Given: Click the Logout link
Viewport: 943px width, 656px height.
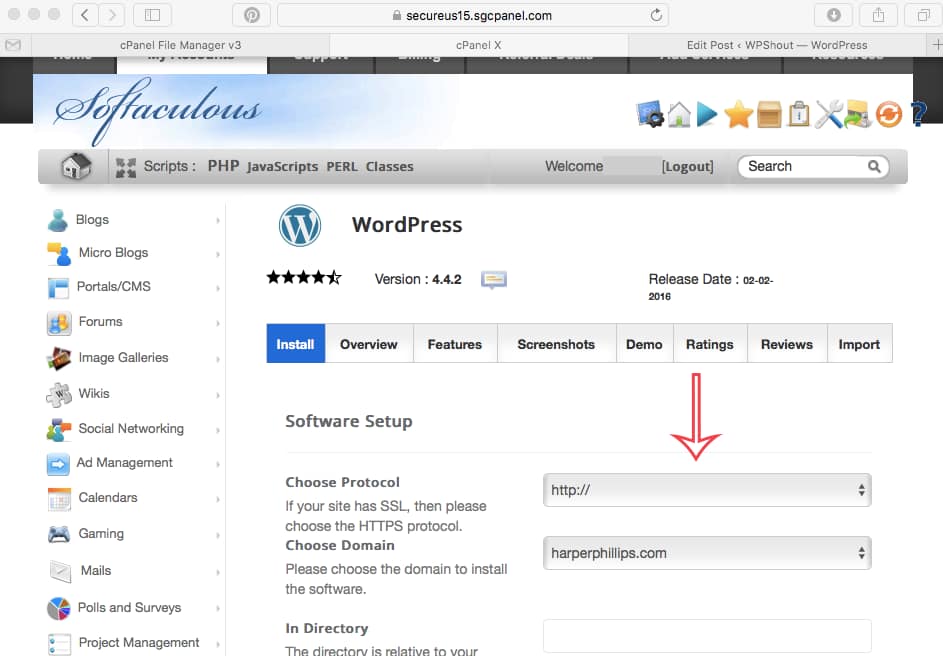Looking at the screenshot, I should [687, 166].
